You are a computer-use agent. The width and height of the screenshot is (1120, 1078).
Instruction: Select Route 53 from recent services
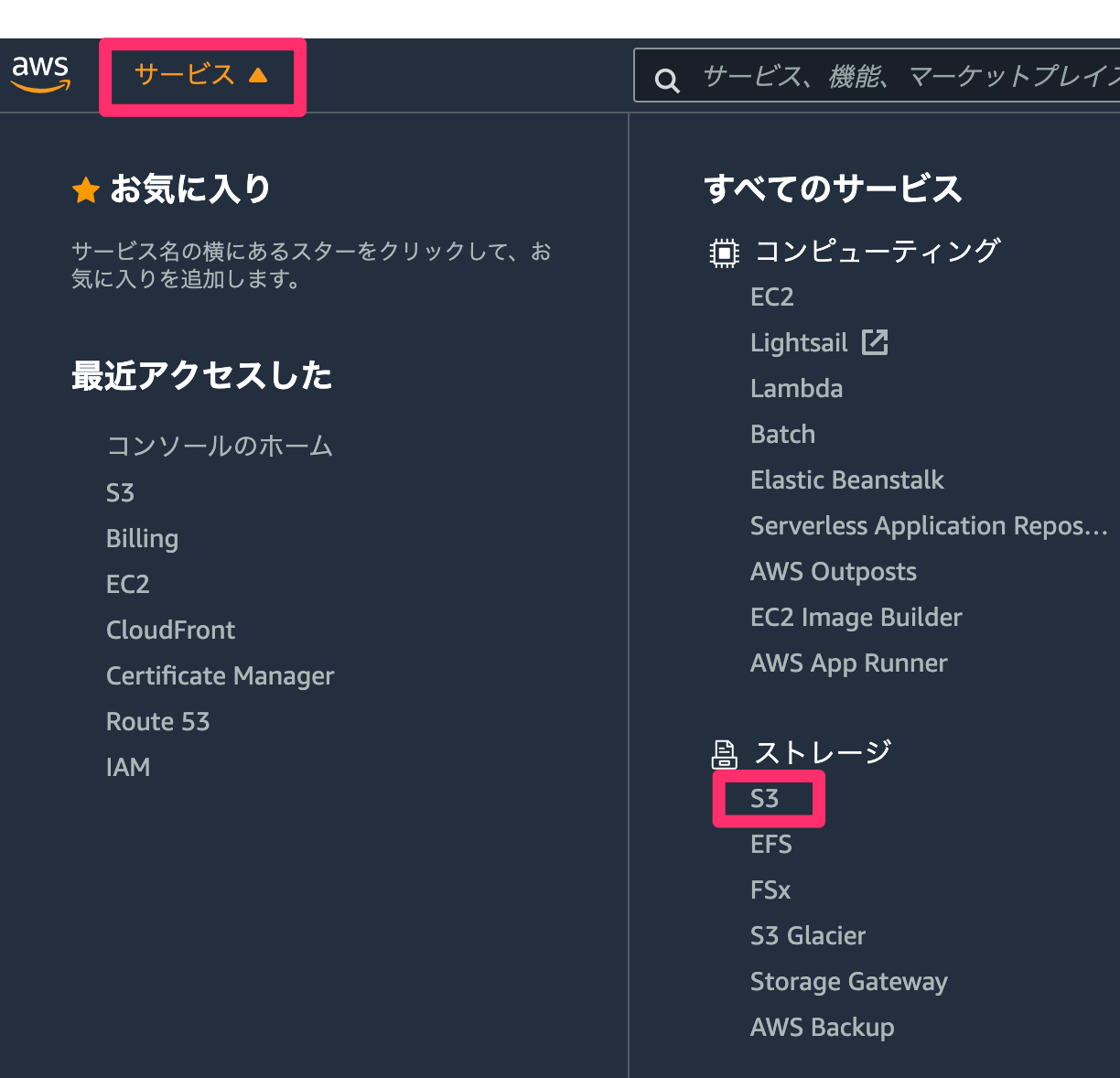coord(157,721)
